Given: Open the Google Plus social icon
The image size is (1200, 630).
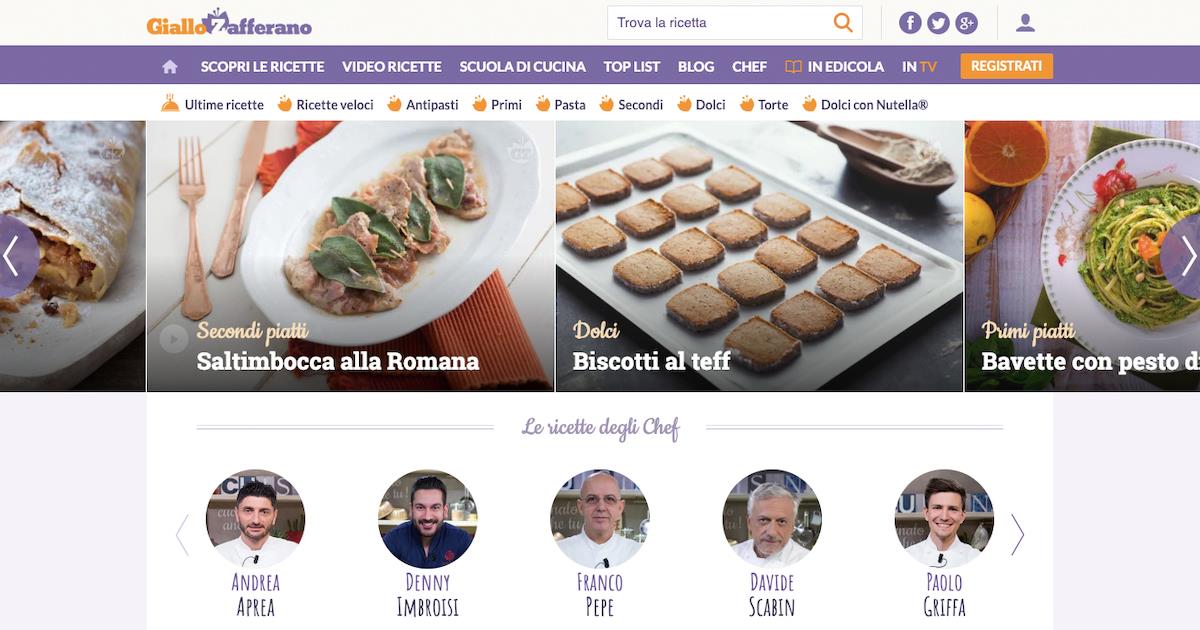Looking at the screenshot, I should [x=966, y=23].
